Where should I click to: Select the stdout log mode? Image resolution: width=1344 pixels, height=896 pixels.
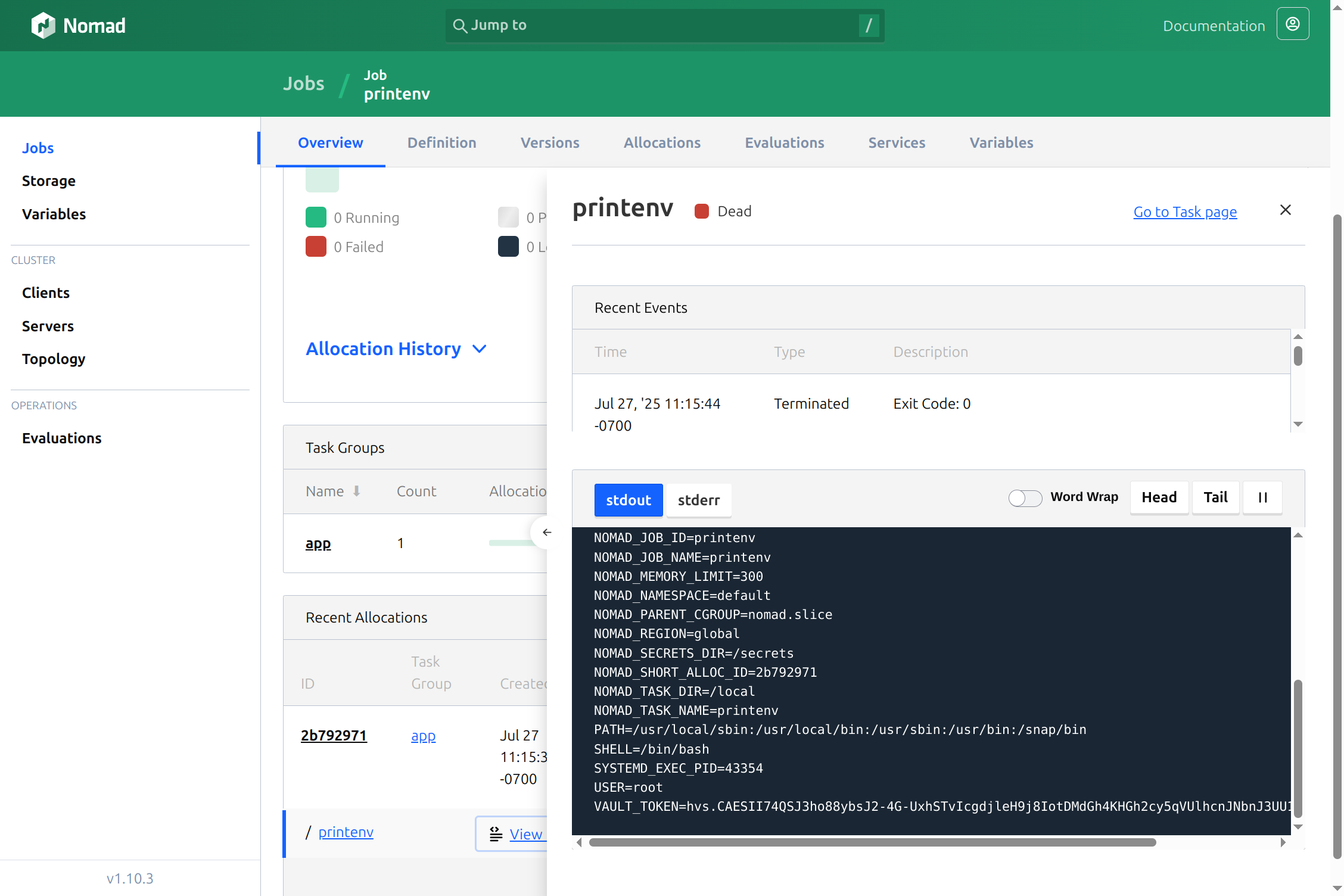click(628, 500)
